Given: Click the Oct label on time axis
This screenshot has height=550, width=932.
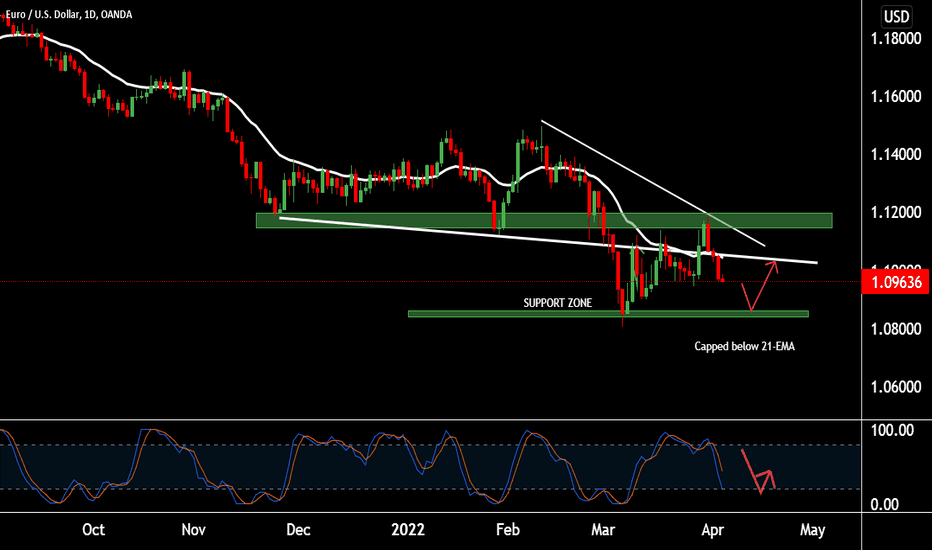Looking at the screenshot, I should (93, 530).
